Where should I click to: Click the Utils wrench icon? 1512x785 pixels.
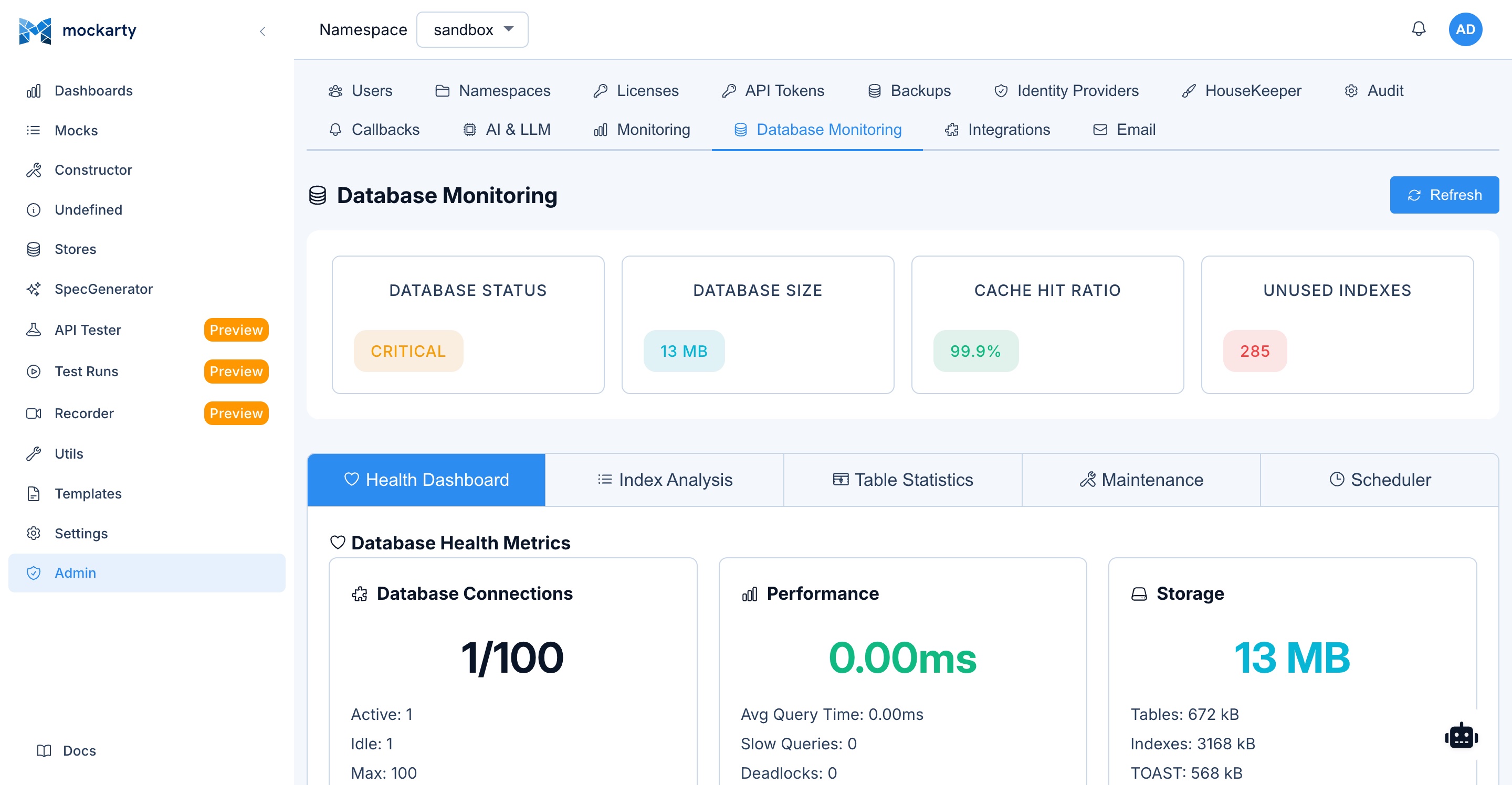point(34,453)
